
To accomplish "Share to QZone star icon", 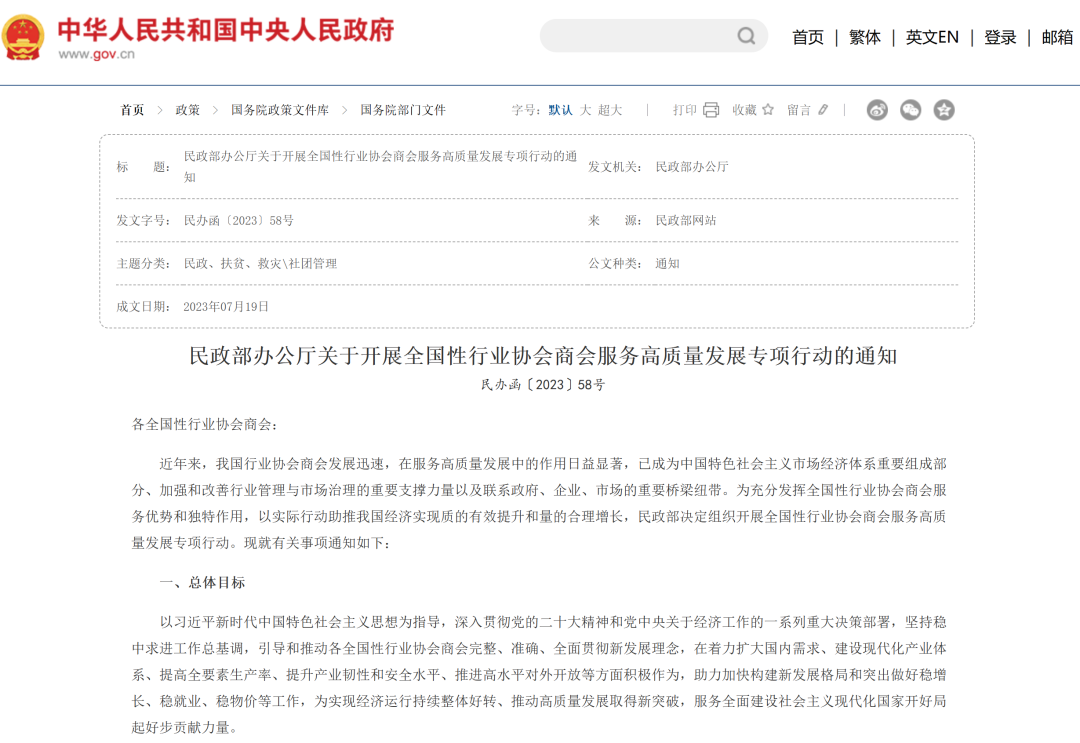I will point(944,109).
